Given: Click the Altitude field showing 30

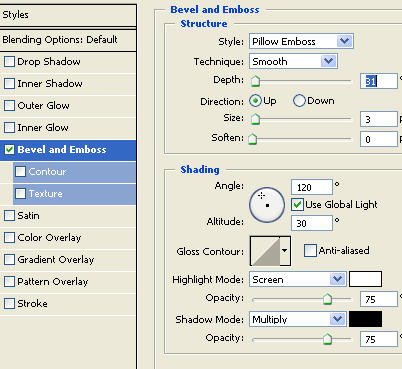Looking at the screenshot, I should tap(312, 223).
